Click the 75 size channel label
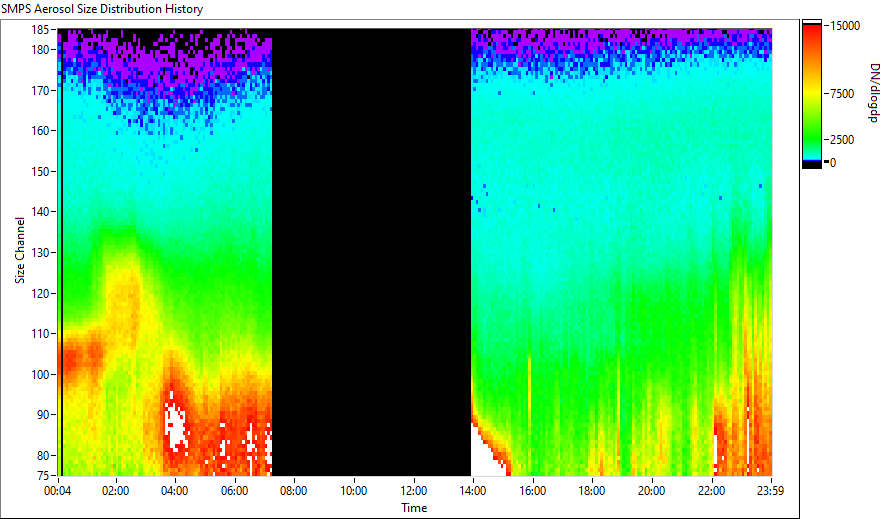Image resolution: width=884 pixels, height=519 pixels. [x=44, y=476]
